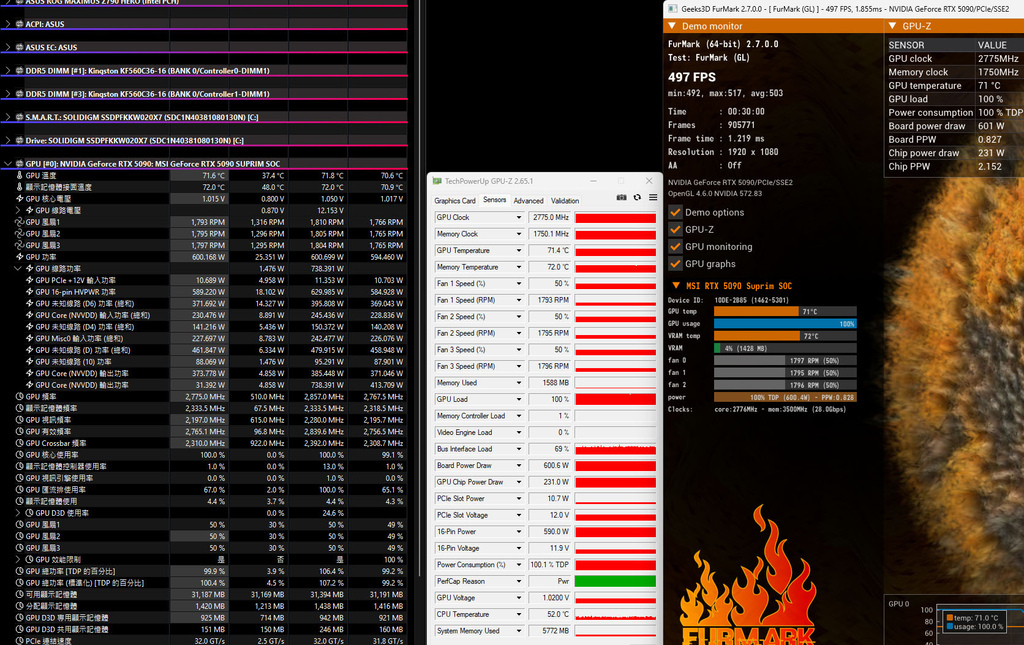
Task: Expand the ASUS EC: ASUS group
Action: click(x=8, y=48)
